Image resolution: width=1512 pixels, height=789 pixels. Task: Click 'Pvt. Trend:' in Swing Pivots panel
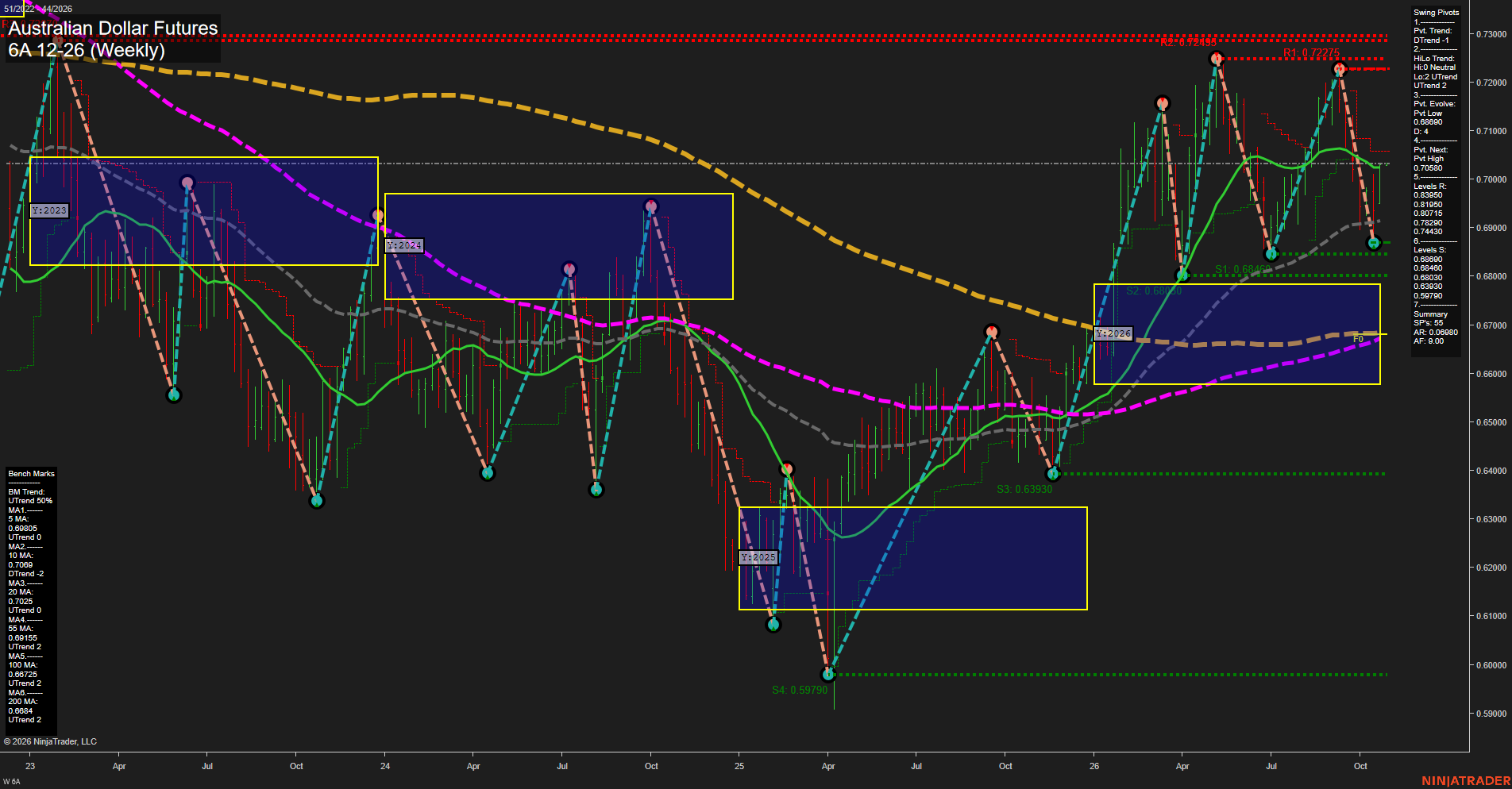point(1433,31)
